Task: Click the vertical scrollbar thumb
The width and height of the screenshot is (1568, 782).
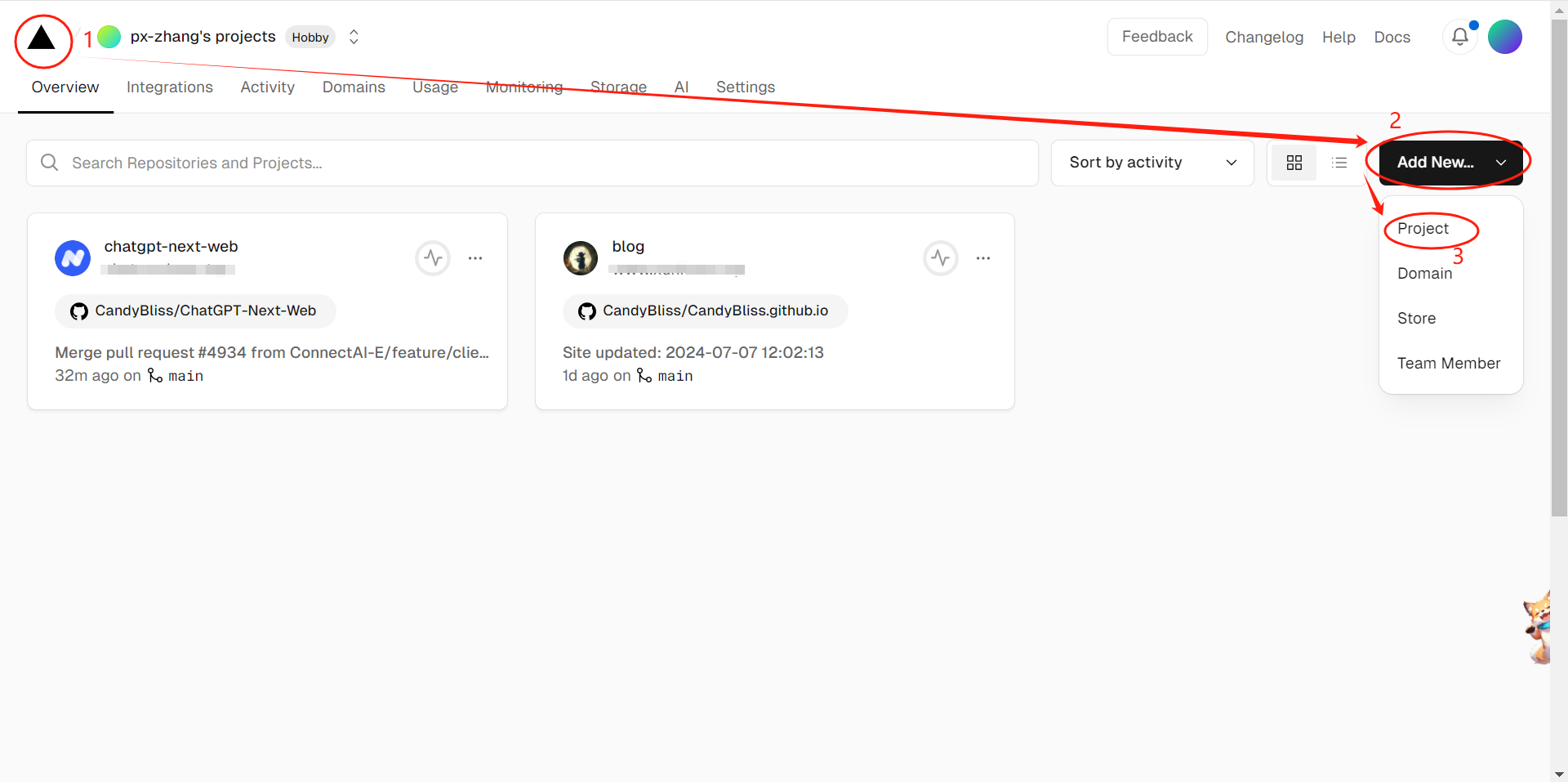Action: pyautogui.click(x=1559, y=268)
